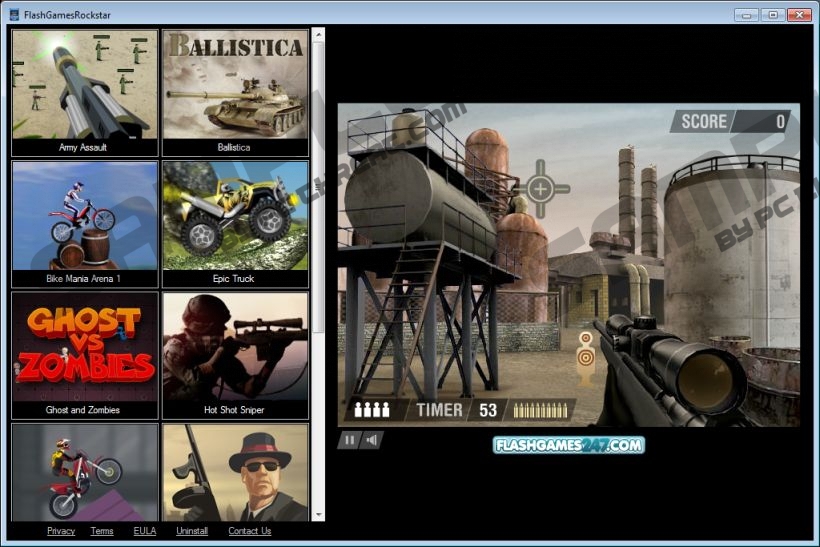Open the Privacy link
The width and height of the screenshot is (820, 547).
pyautogui.click(x=61, y=531)
